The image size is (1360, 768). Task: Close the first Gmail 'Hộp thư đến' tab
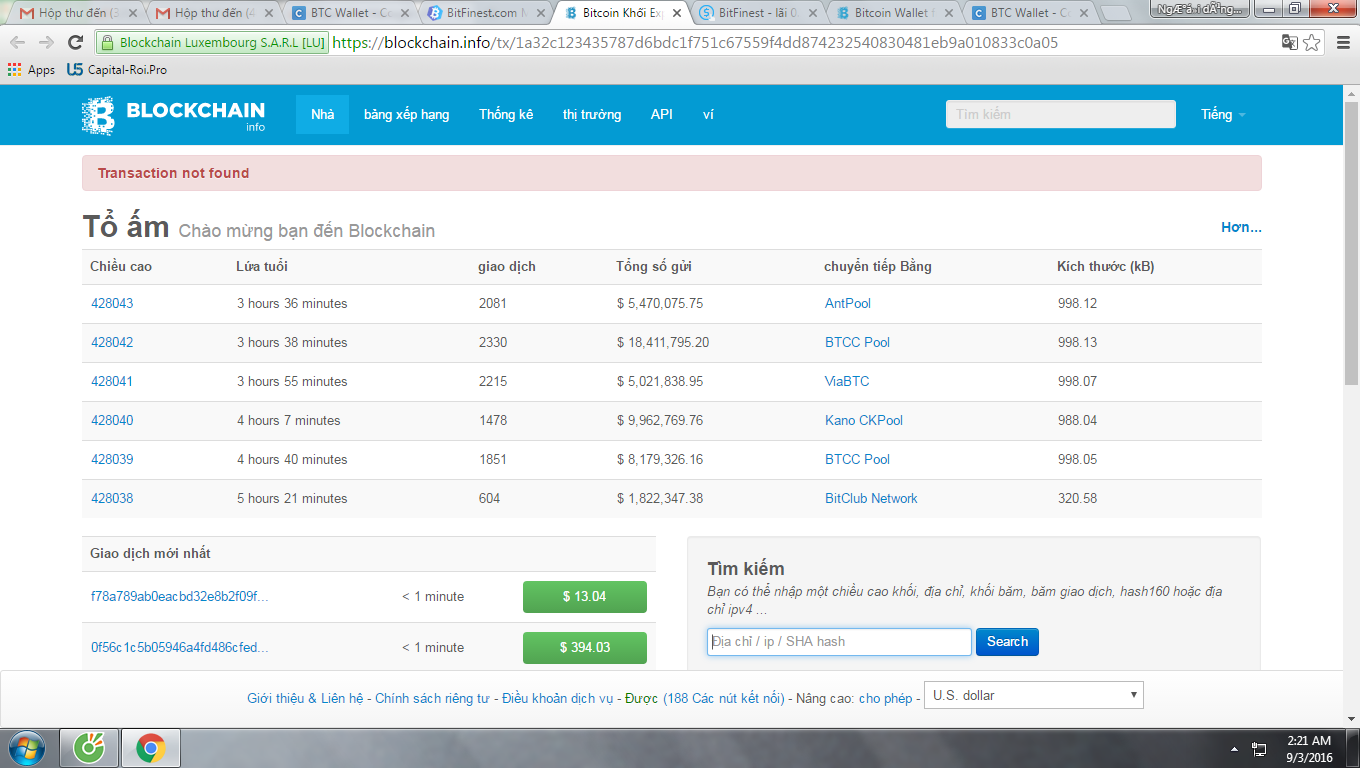(132, 13)
